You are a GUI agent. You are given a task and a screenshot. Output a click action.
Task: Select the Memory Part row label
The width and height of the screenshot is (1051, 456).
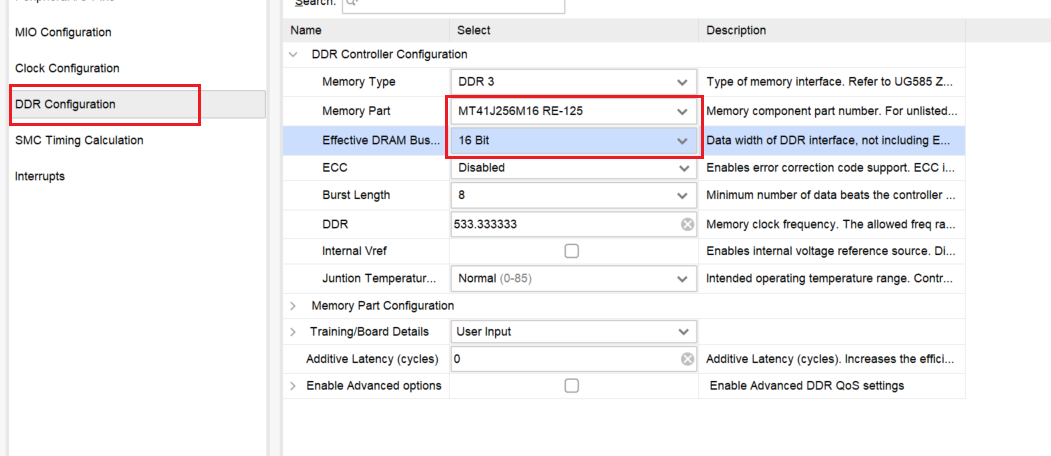click(356, 111)
